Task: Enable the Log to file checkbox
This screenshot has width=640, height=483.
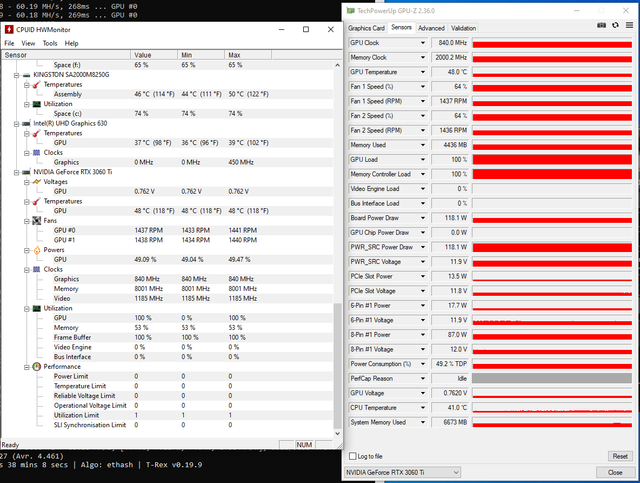Action: point(353,456)
